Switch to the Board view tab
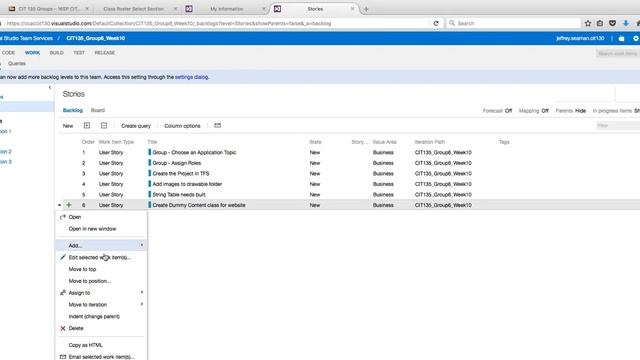The width and height of the screenshot is (640, 360). (98, 110)
